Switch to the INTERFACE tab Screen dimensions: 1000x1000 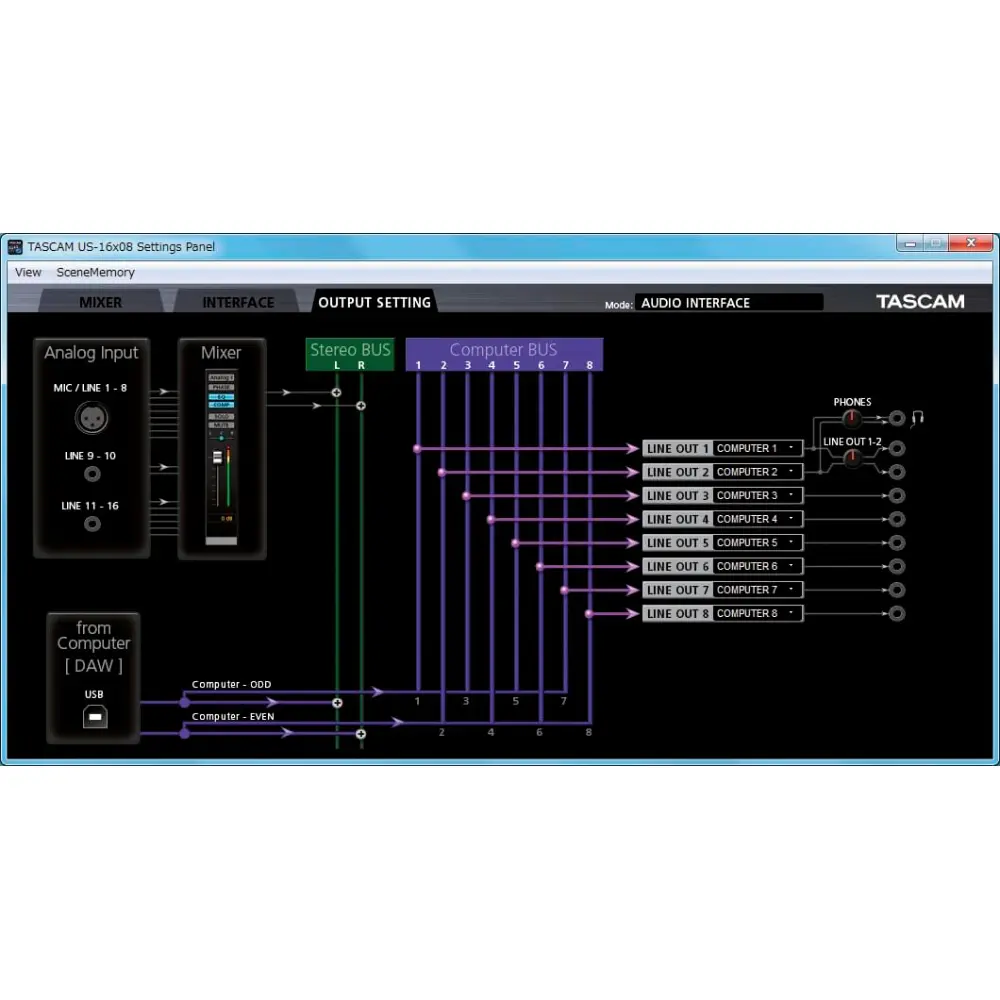tap(238, 302)
